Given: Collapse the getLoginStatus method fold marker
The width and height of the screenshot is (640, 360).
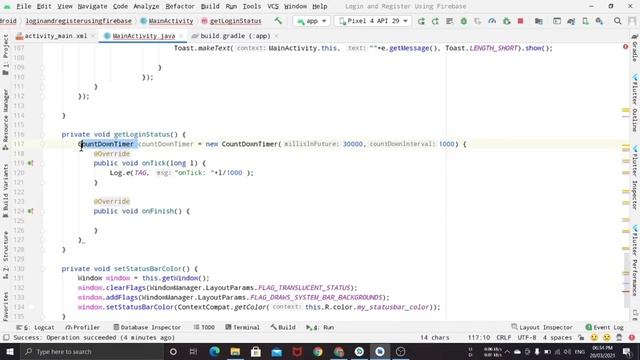Looking at the screenshot, I should click(x=42, y=135).
